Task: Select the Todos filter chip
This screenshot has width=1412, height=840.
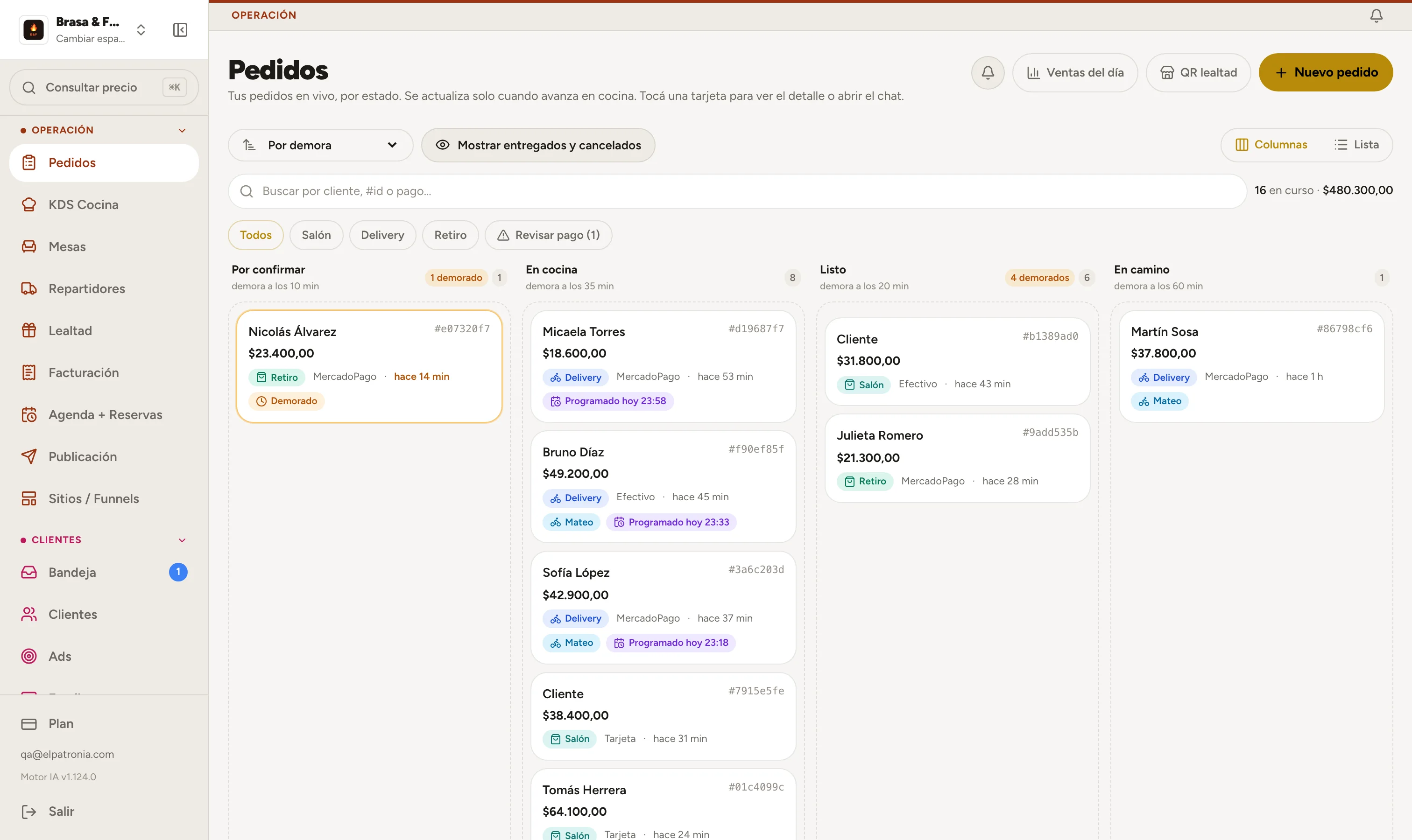Action: tap(255, 235)
